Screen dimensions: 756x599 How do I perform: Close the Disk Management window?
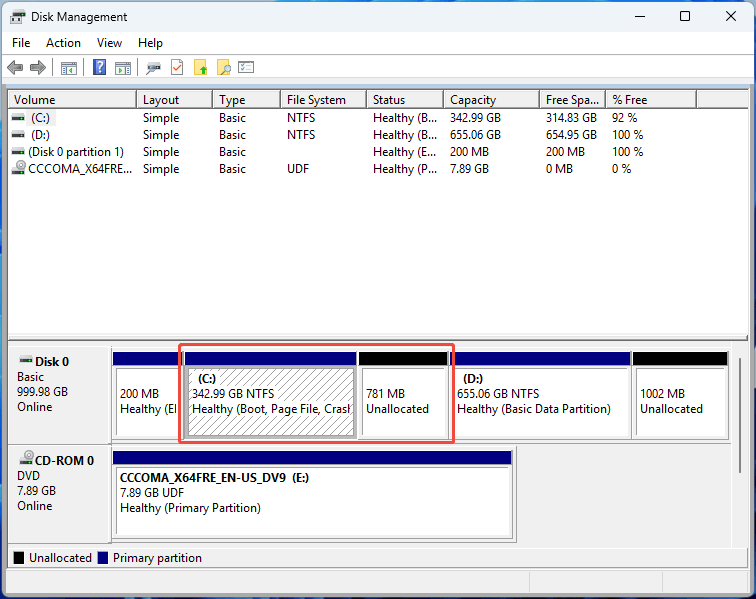coord(730,16)
